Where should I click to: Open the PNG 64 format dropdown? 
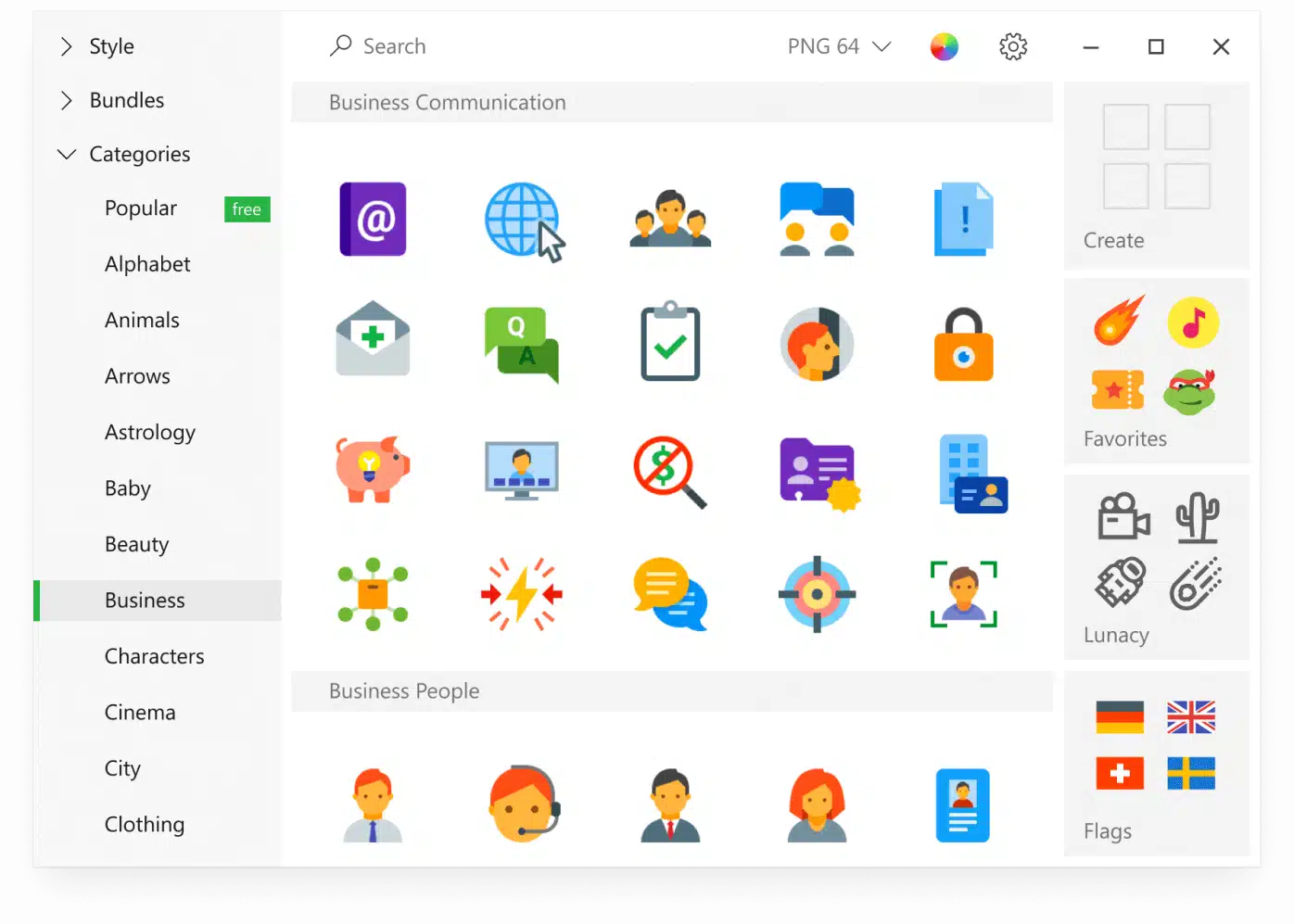(839, 46)
